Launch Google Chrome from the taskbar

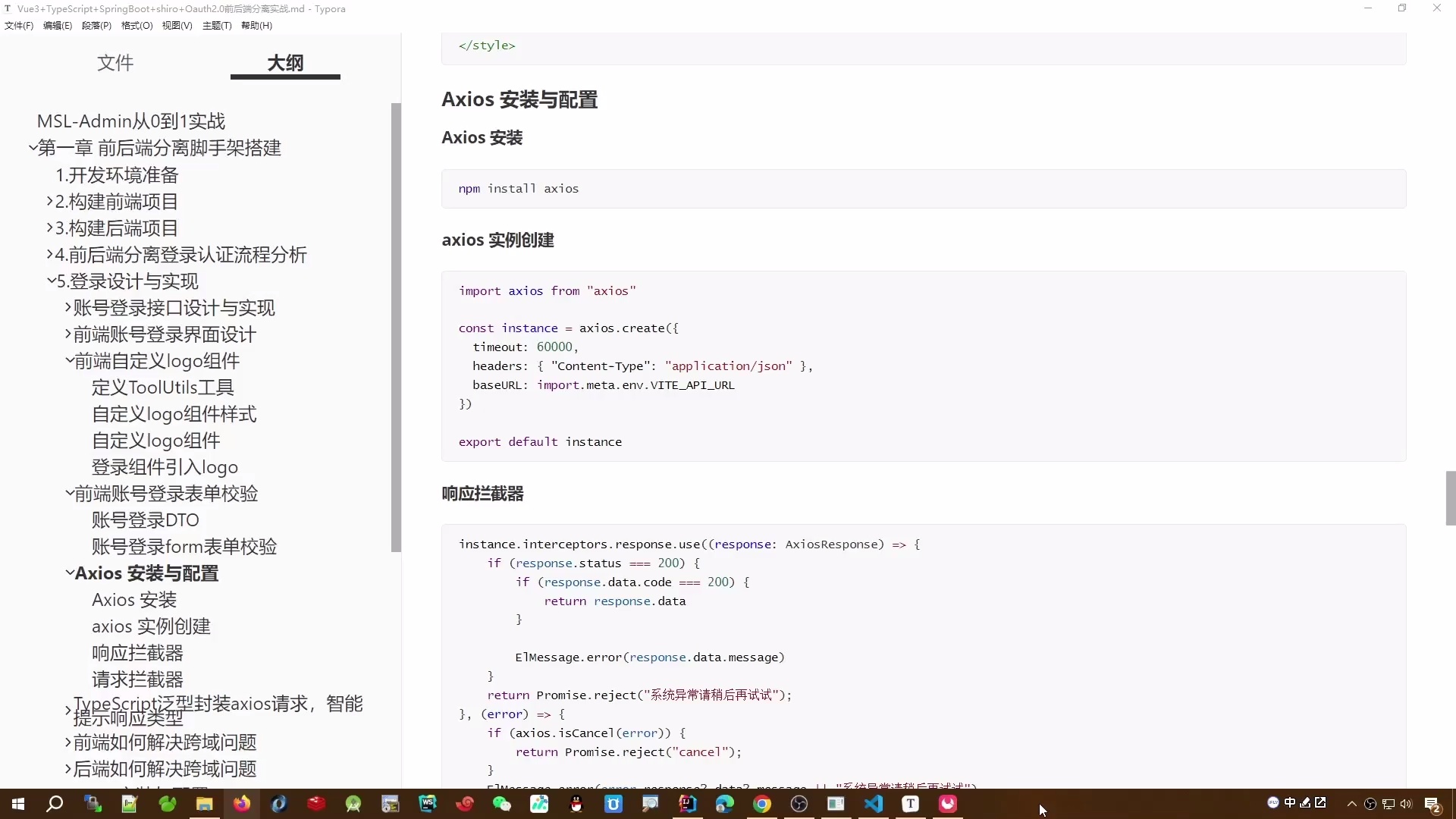click(x=762, y=805)
